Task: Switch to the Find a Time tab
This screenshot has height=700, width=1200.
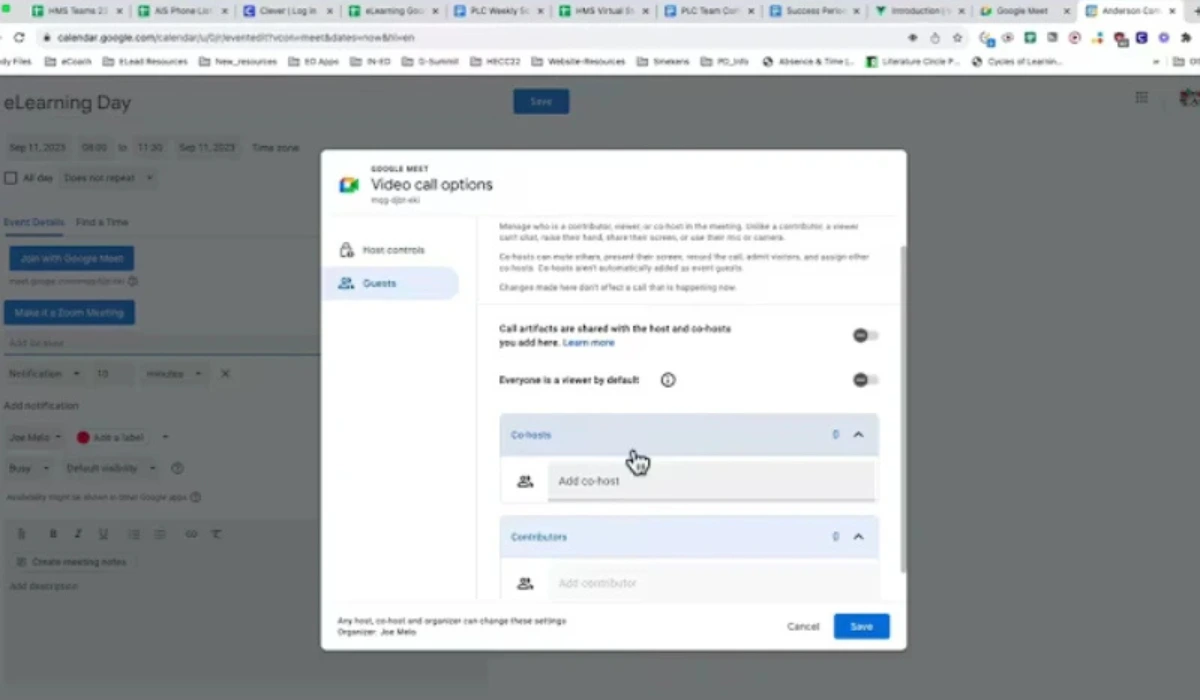Action: click(102, 222)
